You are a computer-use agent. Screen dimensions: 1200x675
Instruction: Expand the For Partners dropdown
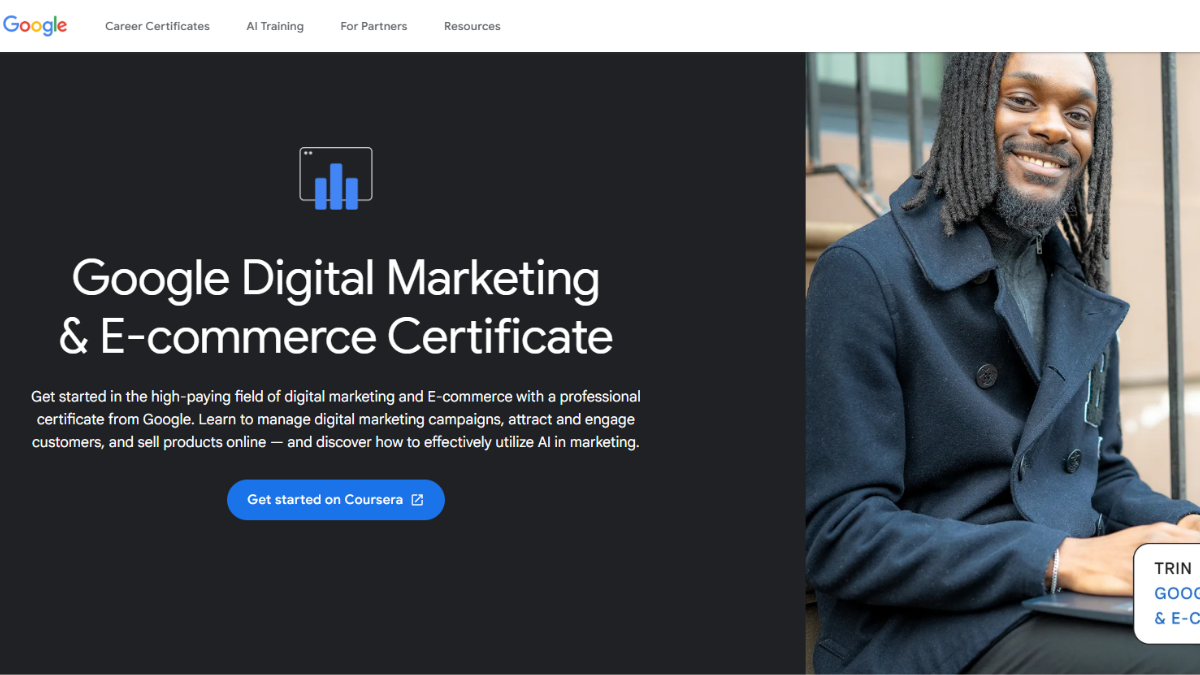tap(373, 26)
